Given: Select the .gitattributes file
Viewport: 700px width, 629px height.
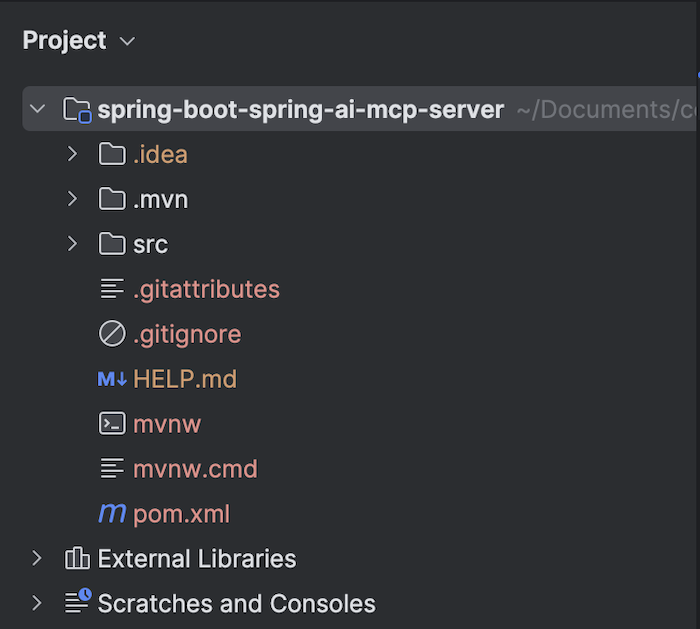Looking at the screenshot, I should tap(206, 289).
